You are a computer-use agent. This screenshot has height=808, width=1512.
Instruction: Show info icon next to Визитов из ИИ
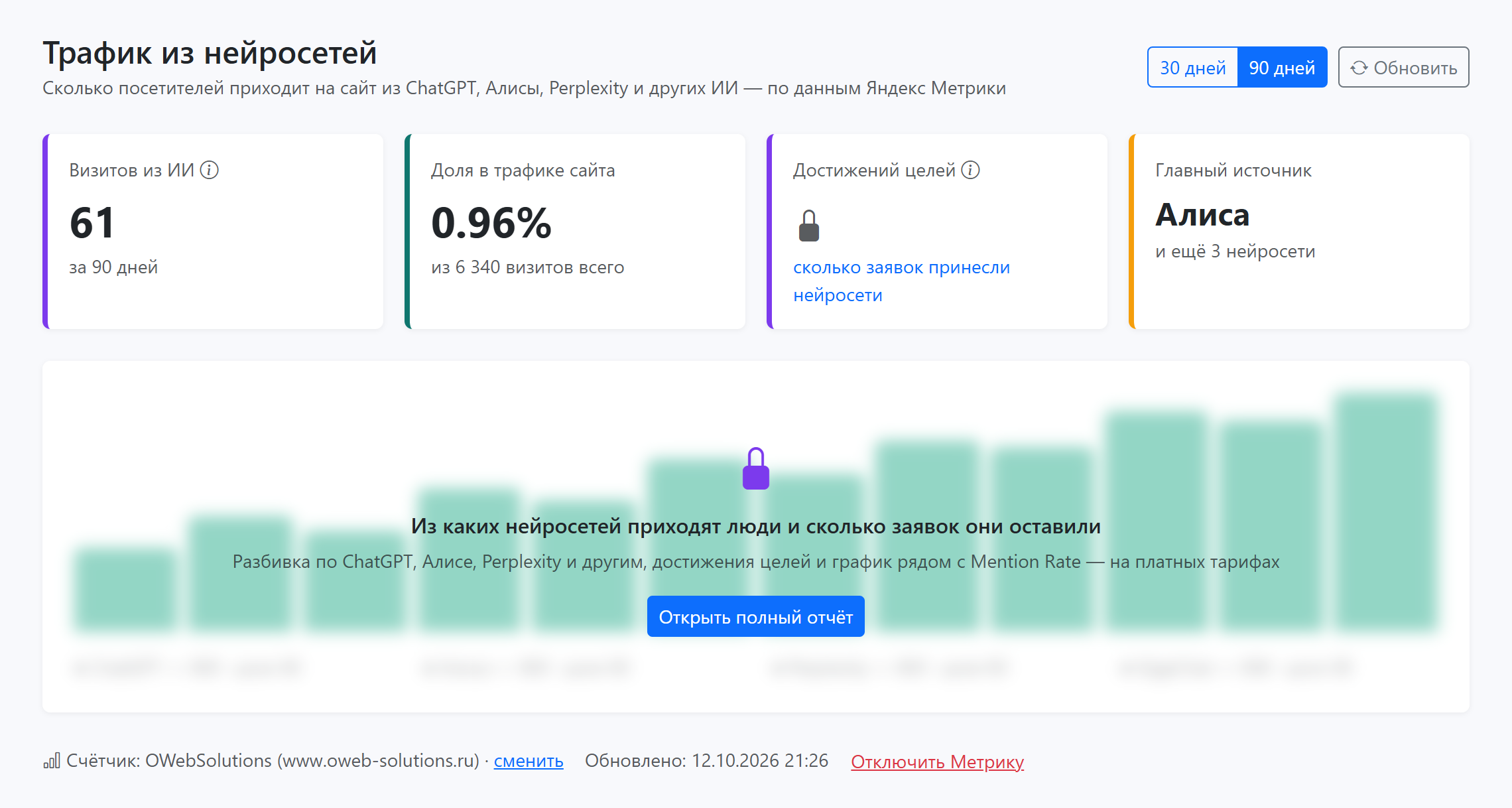(x=210, y=170)
